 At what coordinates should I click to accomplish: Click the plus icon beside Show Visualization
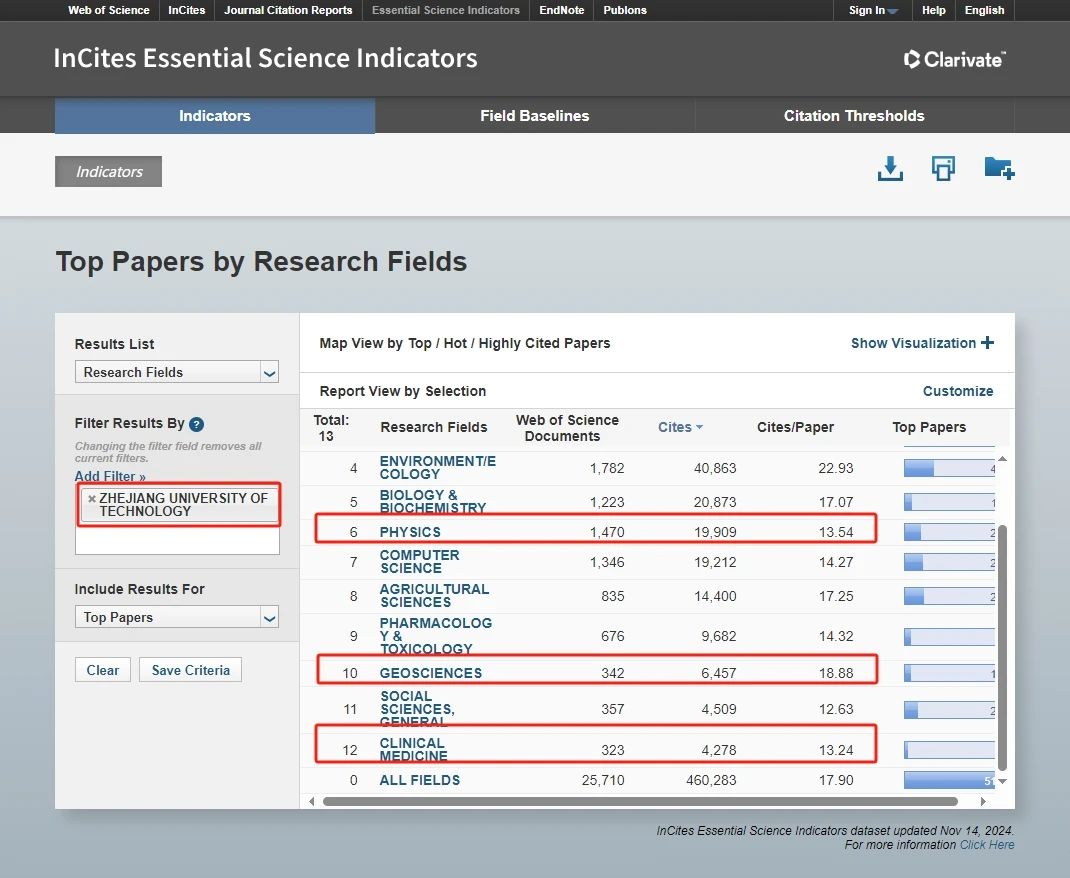point(987,342)
